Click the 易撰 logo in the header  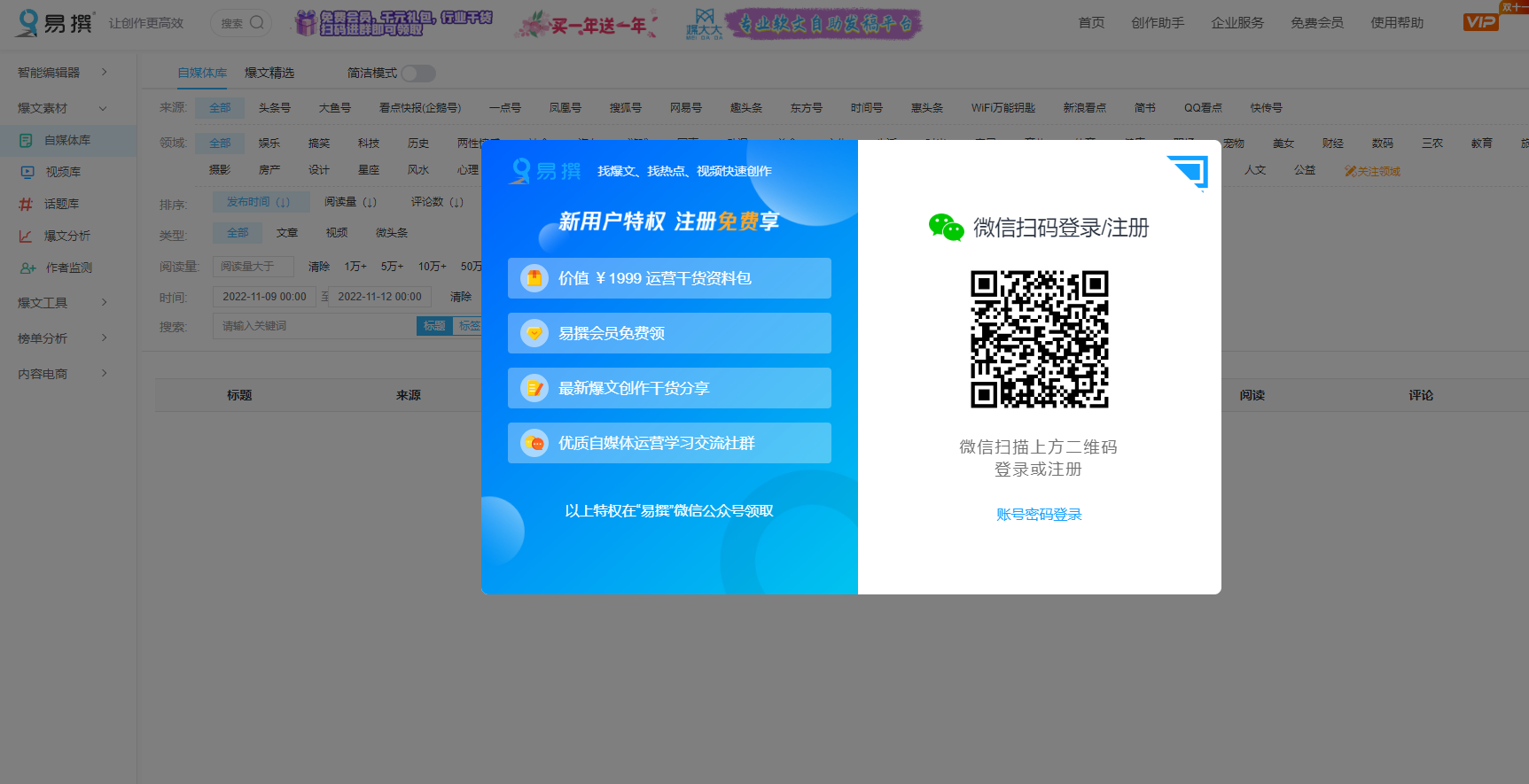tap(55, 23)
